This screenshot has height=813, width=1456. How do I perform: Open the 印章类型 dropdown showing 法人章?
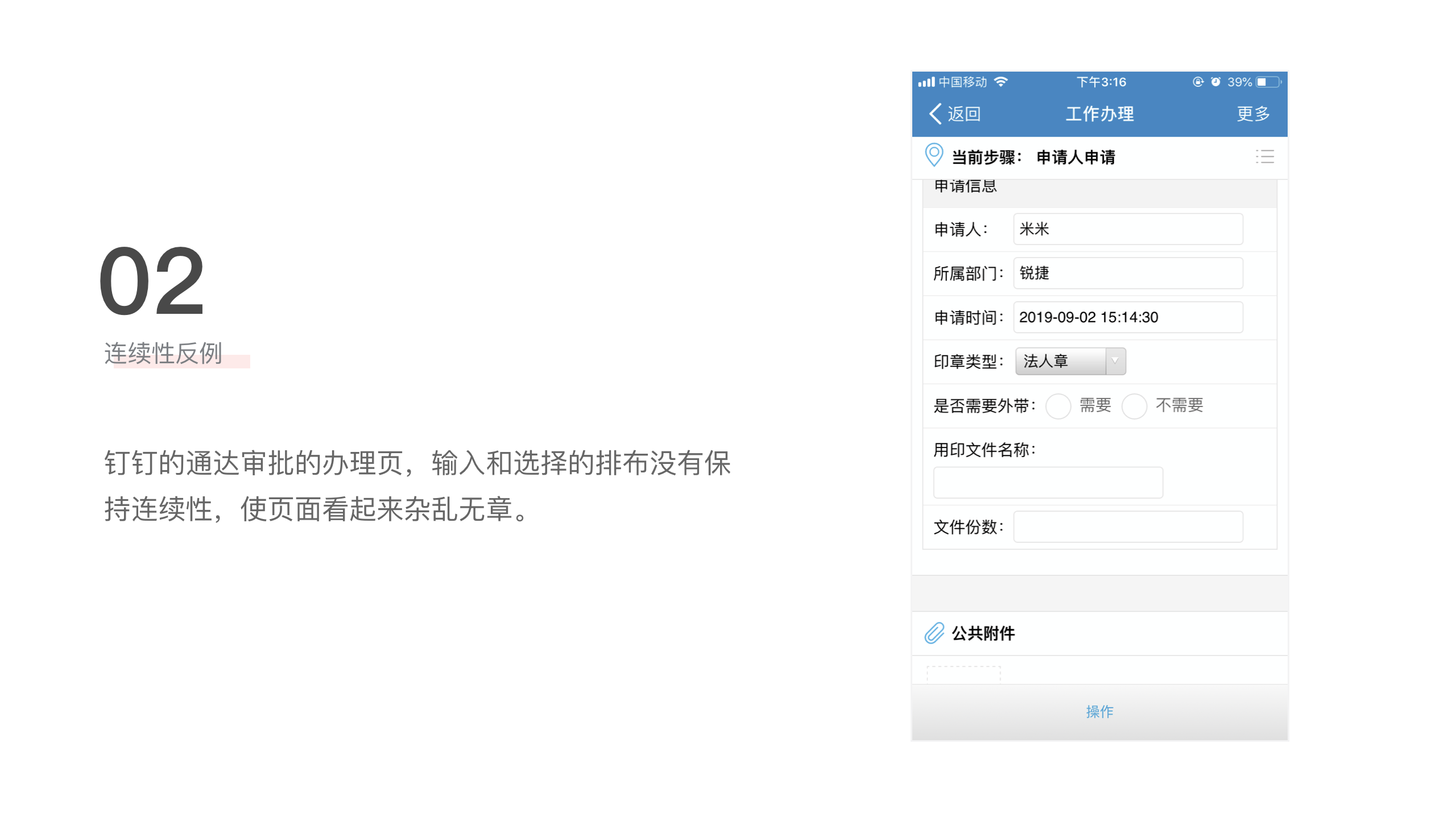click(x=1061, y=361)
